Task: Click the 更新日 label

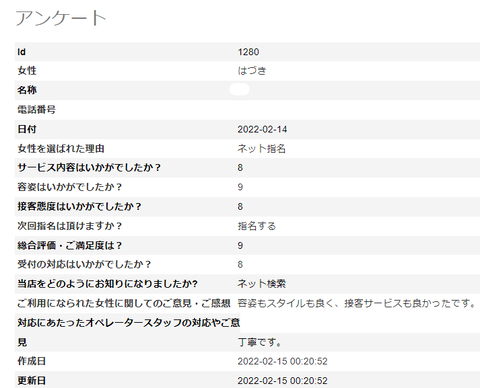Action: coord(32,380)
